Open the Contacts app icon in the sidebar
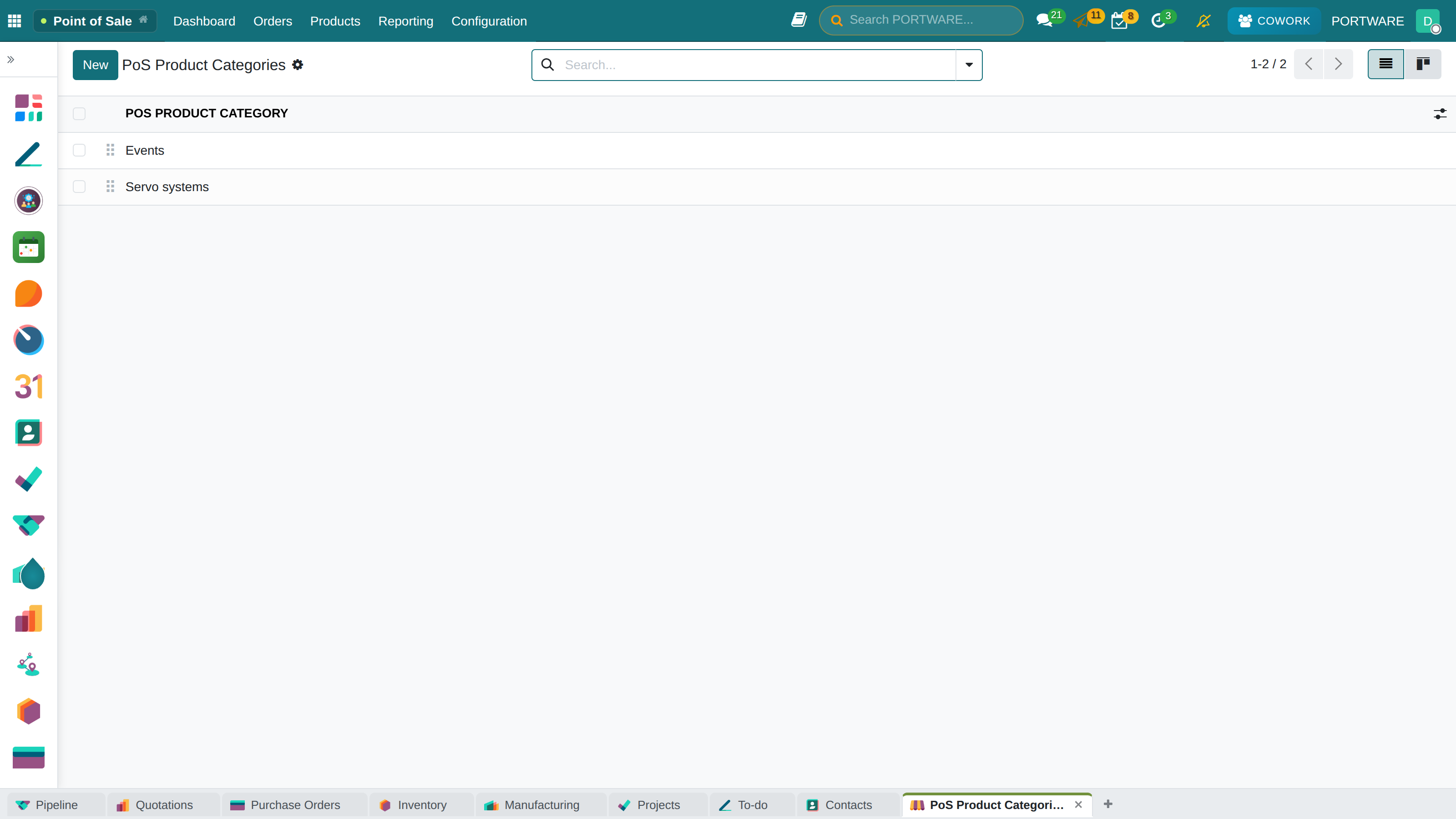This screenshot has height=819, width=1456. pos(28,433)
